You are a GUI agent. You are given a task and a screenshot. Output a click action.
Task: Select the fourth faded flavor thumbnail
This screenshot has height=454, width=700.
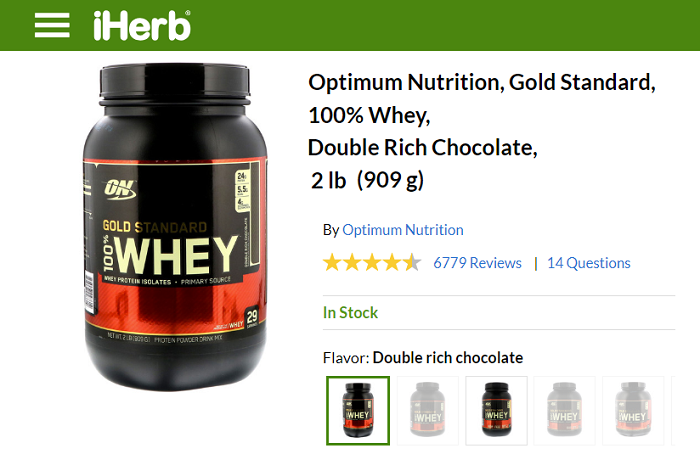[x=565, y=411]
